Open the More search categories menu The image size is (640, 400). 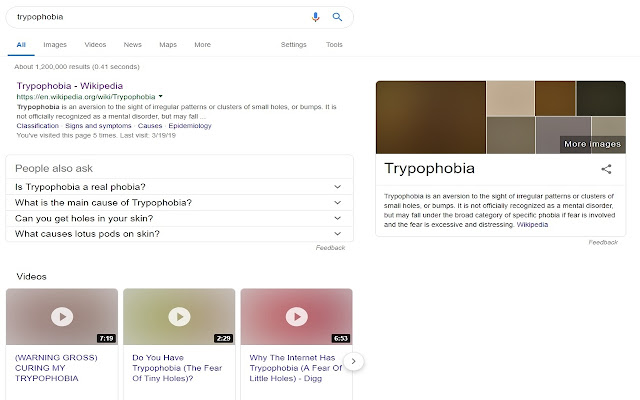(x=202, y=45)
